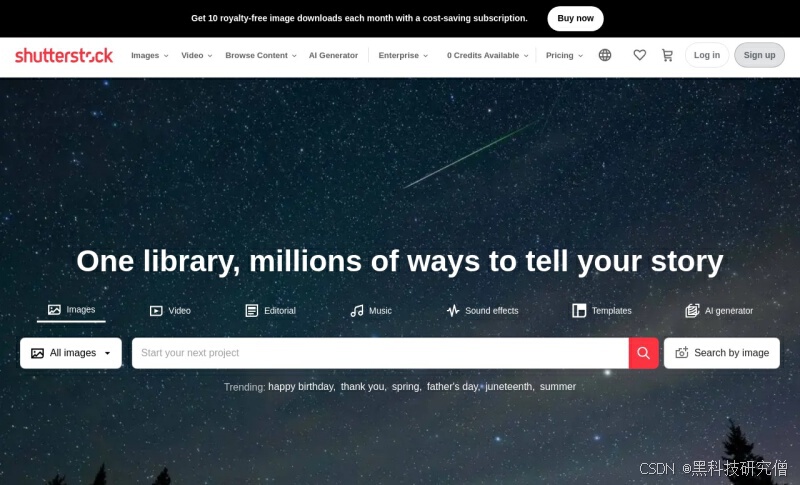
Task: Open favorites via the heart icon
Action: point(639,55)
